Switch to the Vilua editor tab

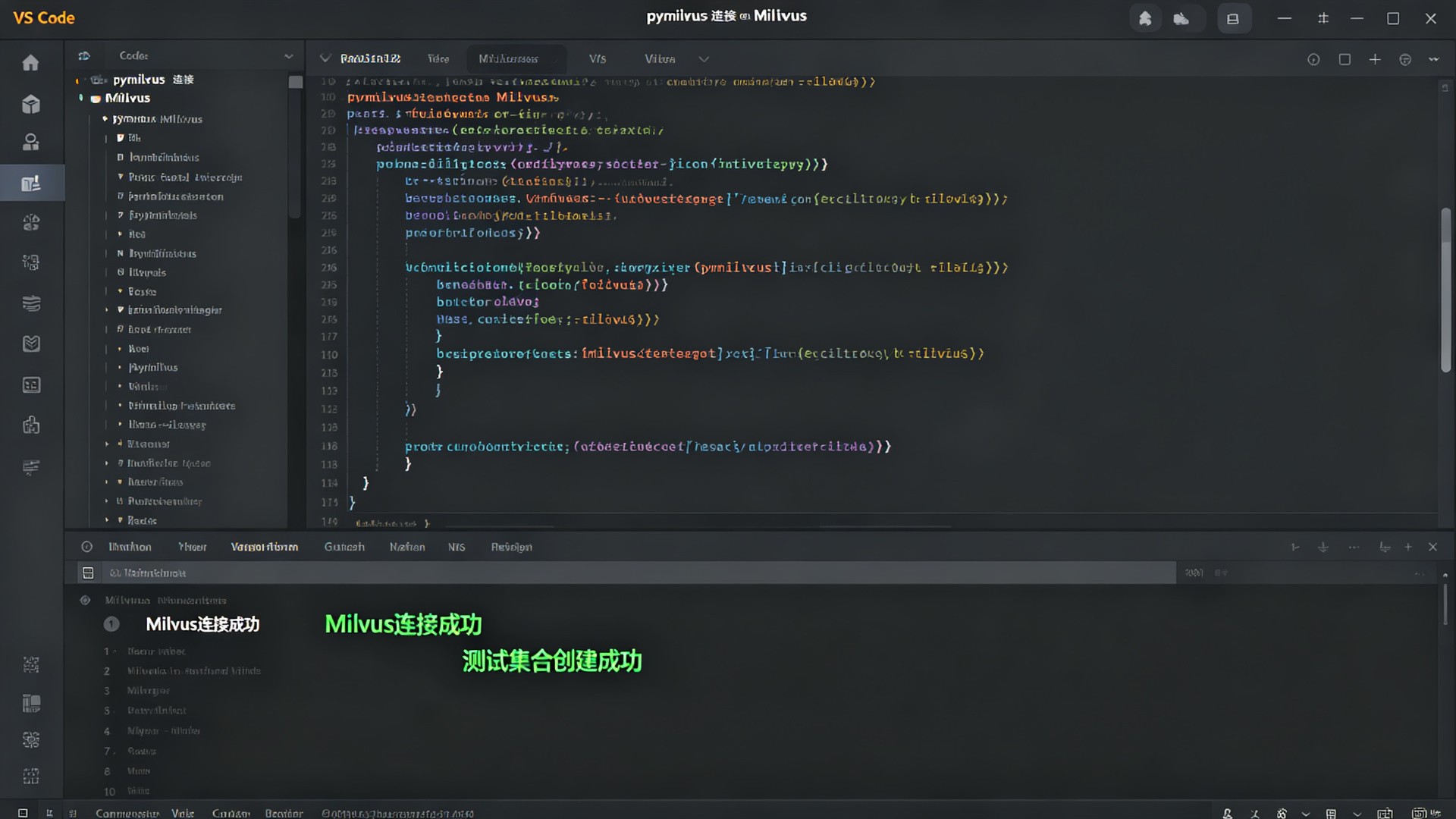660,58
